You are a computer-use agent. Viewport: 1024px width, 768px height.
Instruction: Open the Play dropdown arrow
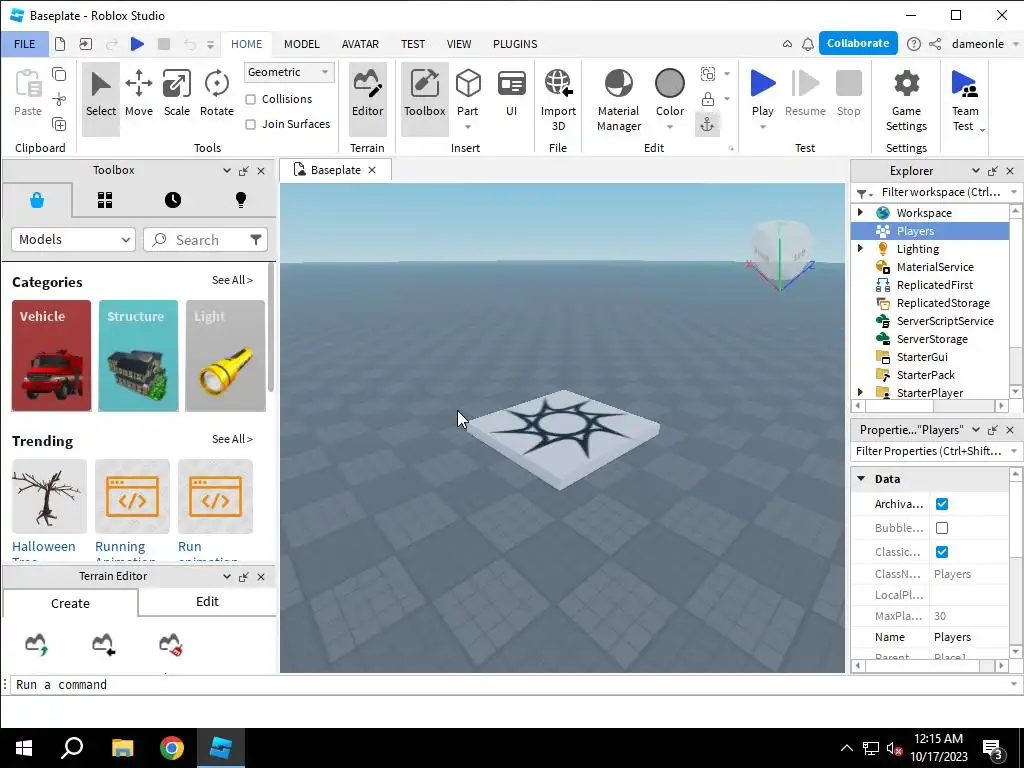(x=763, y=127)
